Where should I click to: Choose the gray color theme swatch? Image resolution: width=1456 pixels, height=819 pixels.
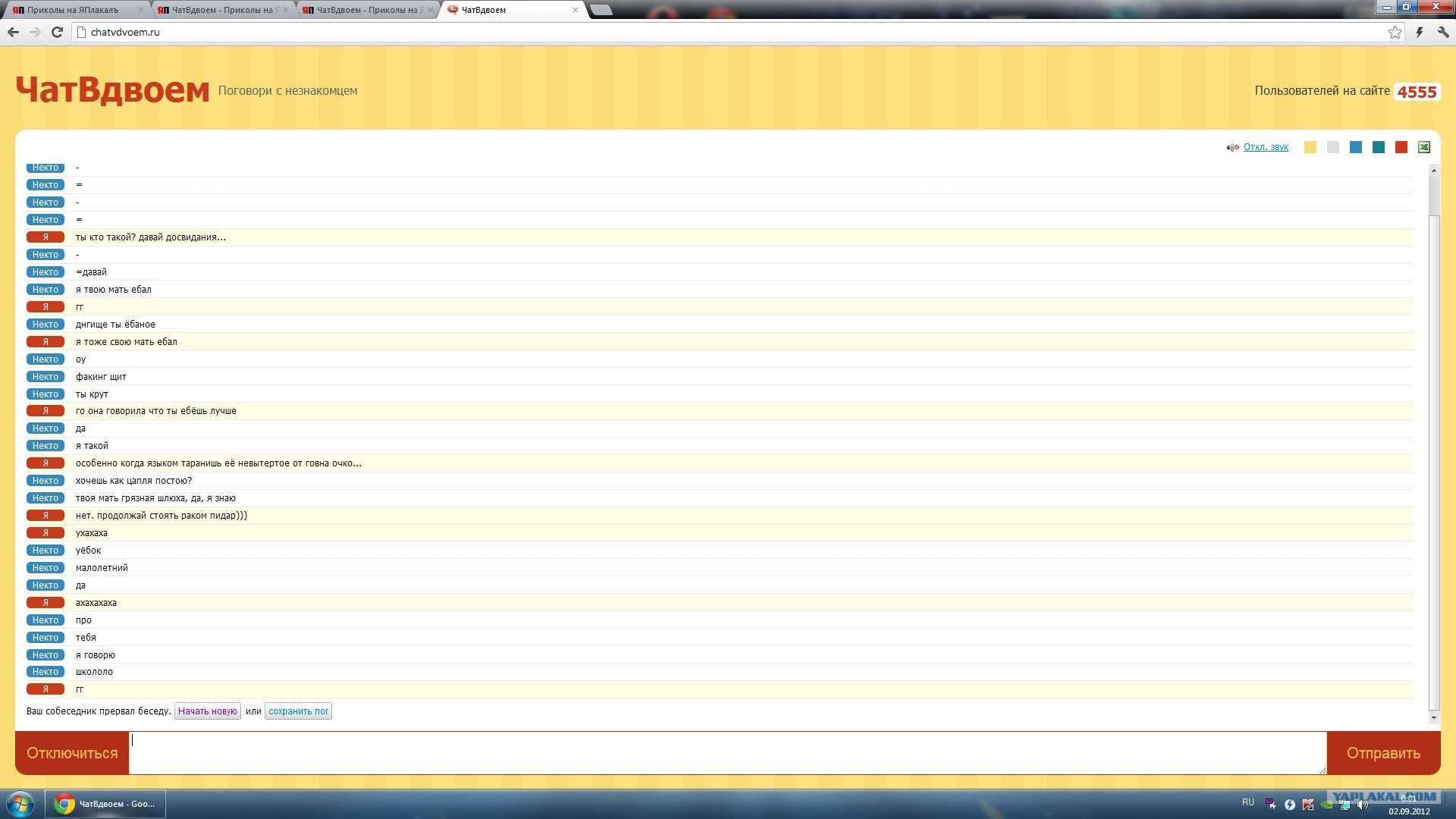[1333, 147]
